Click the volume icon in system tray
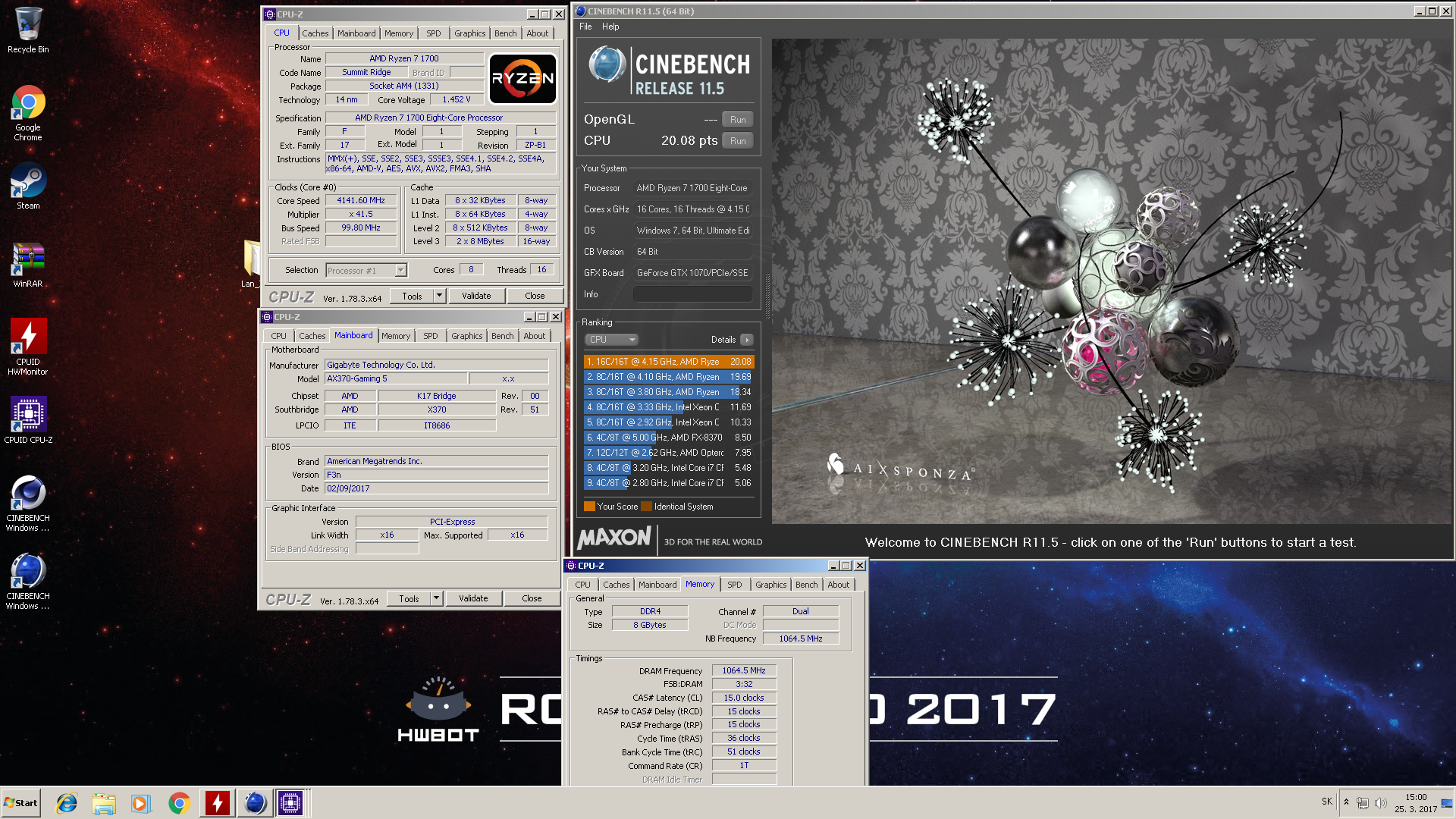The height and width of the screenshot is (819, 1456). (1380, 803)
